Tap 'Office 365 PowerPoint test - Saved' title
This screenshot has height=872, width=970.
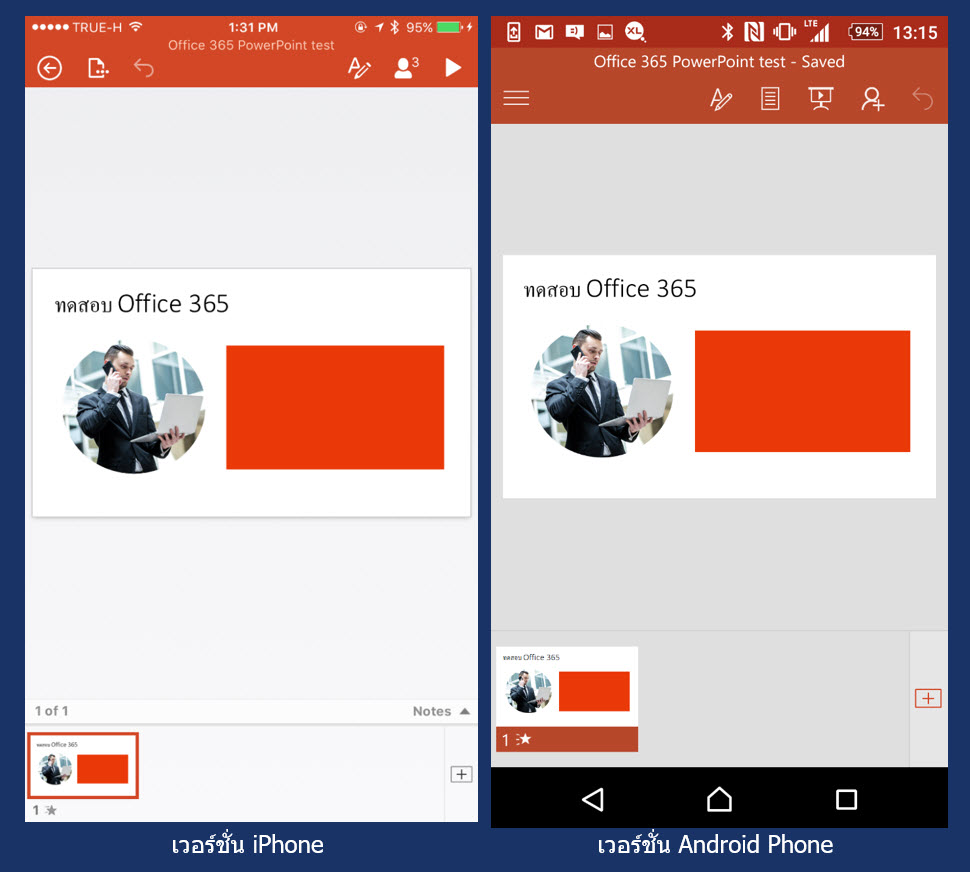(x=719, y=62)
